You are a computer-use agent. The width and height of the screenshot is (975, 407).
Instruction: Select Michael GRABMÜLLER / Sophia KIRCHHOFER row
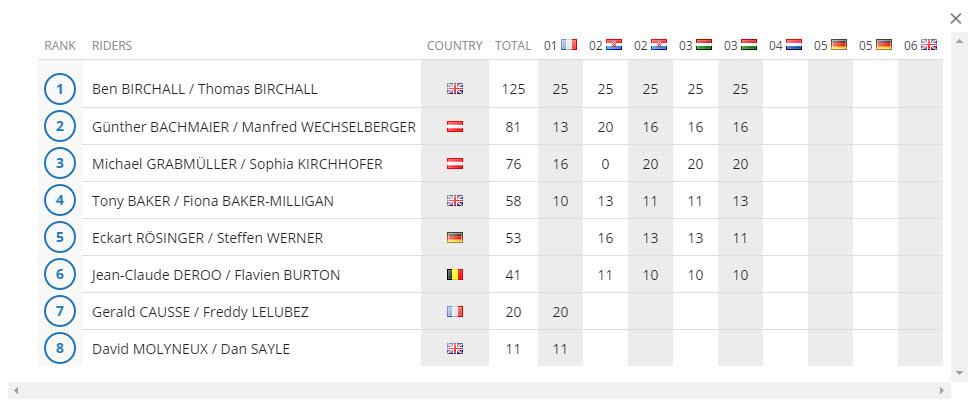tap(490, 163)
